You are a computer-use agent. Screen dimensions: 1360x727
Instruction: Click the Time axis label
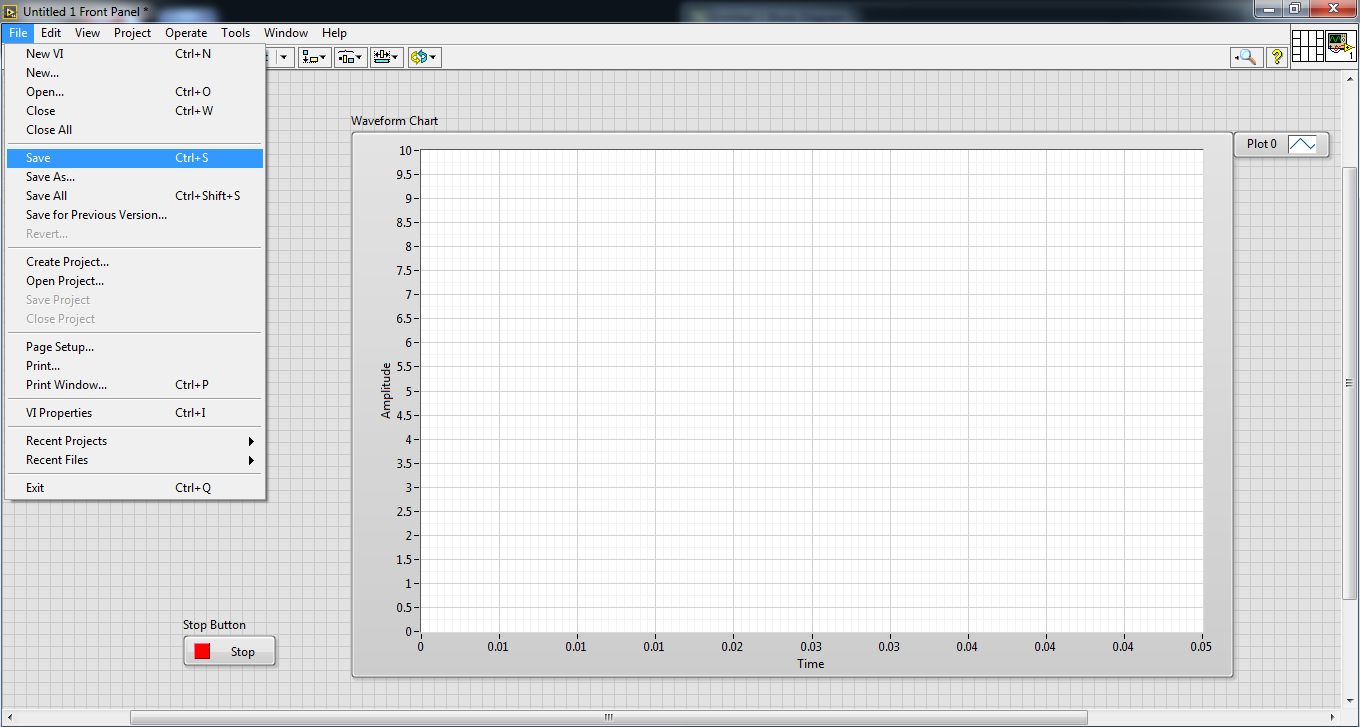pos(811,663)
